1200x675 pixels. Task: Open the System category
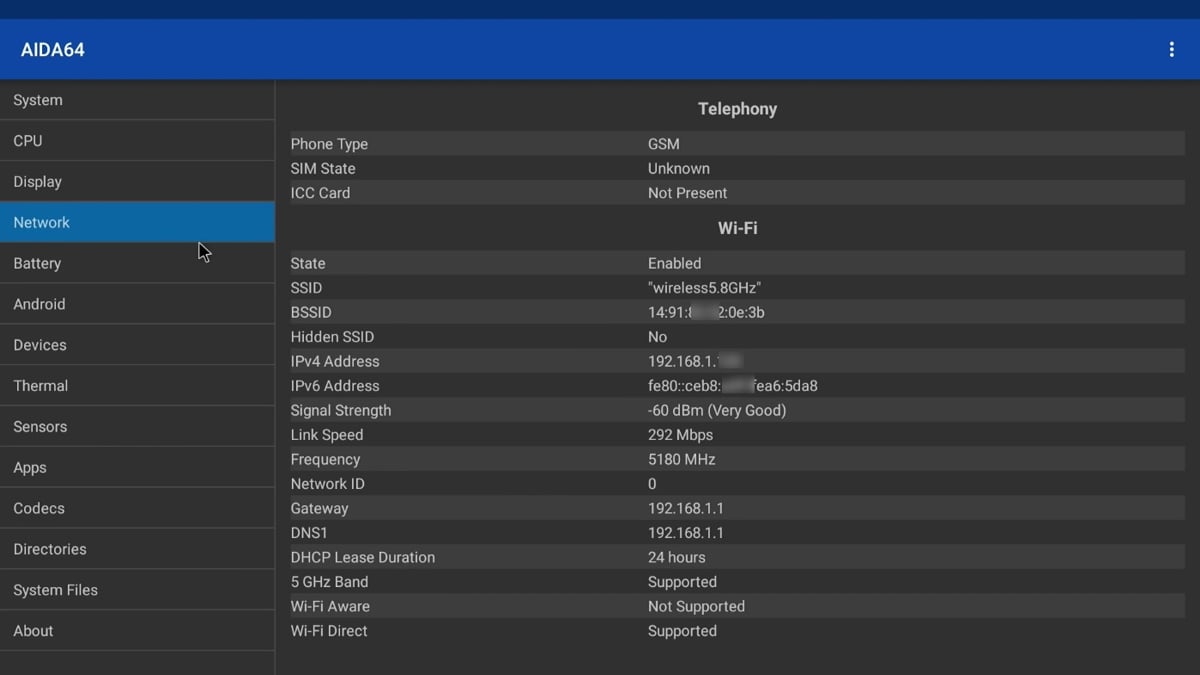(x=137, y=100)
